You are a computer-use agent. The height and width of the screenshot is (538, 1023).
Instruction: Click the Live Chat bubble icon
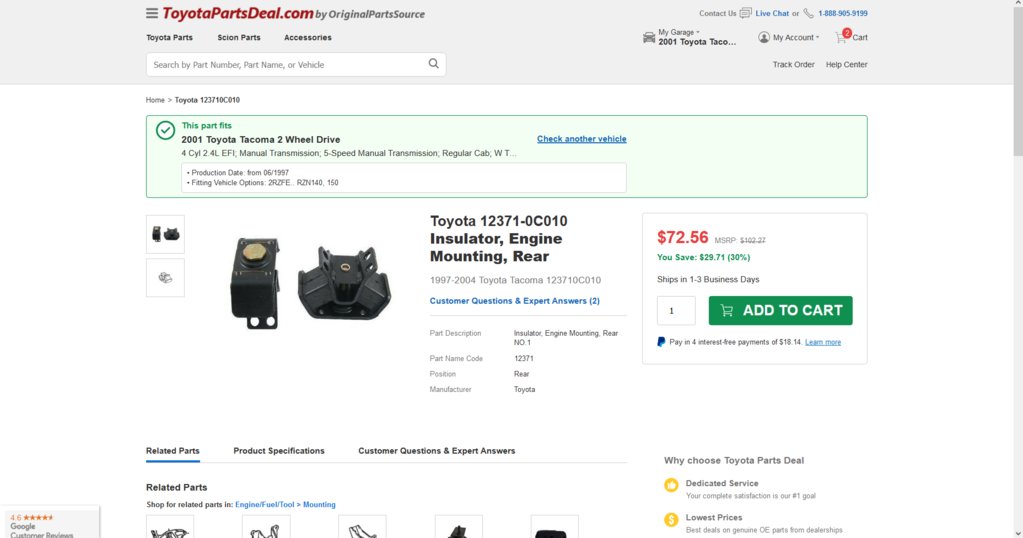tap(745, 13)
